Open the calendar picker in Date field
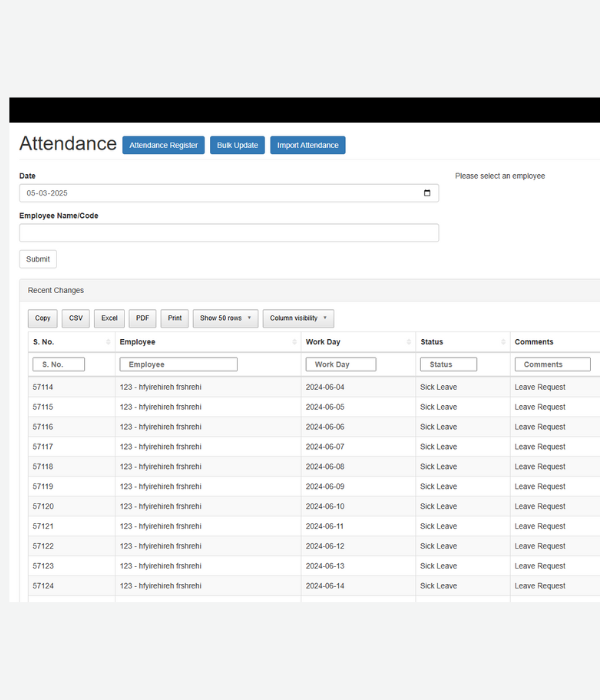This screenshot has width=600, height=700. pos(427,193)
